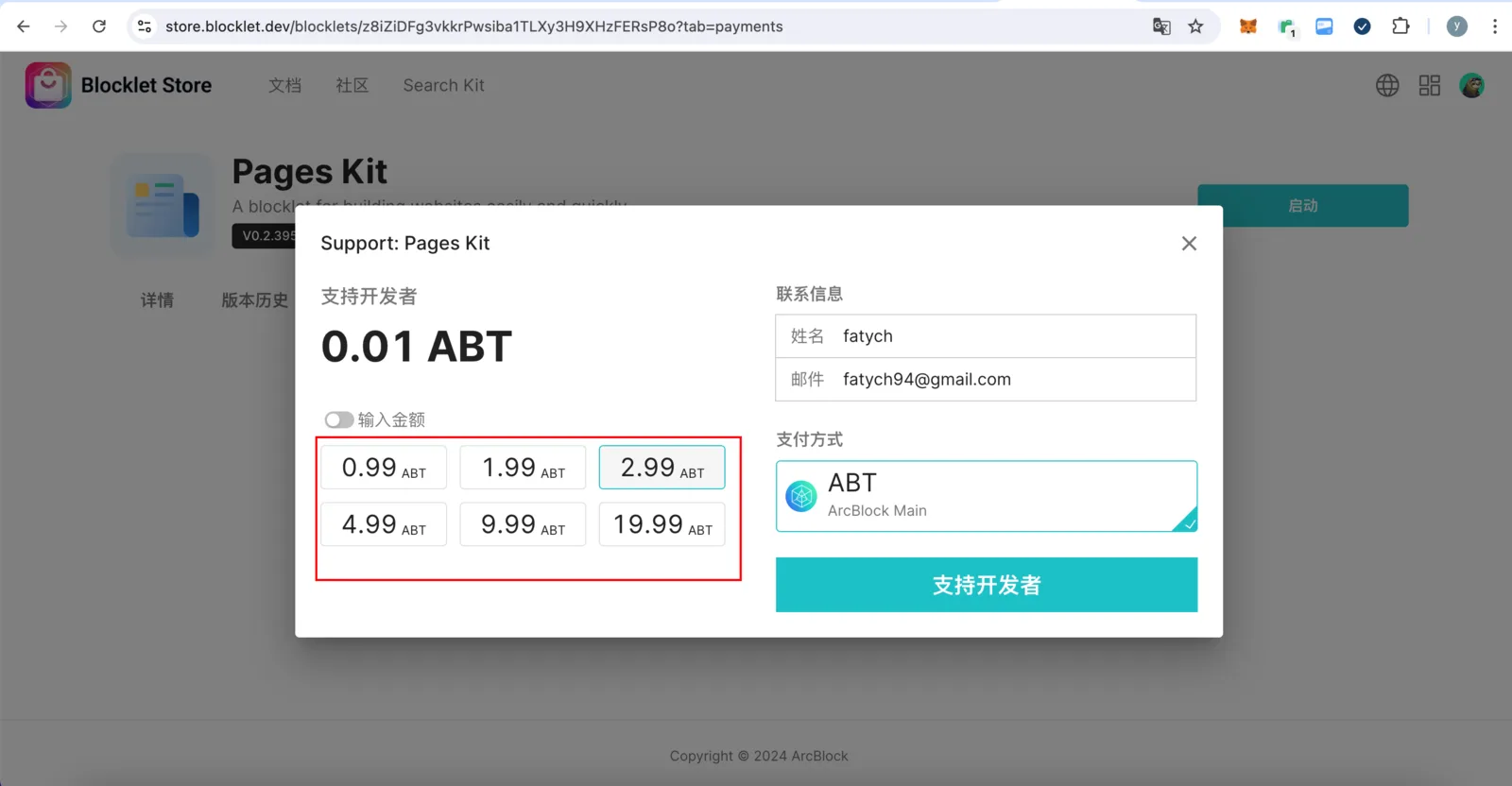Select the 9.99 ABT amount
The height and width of the screenshot is (786, 1512).
coord(523,524)
